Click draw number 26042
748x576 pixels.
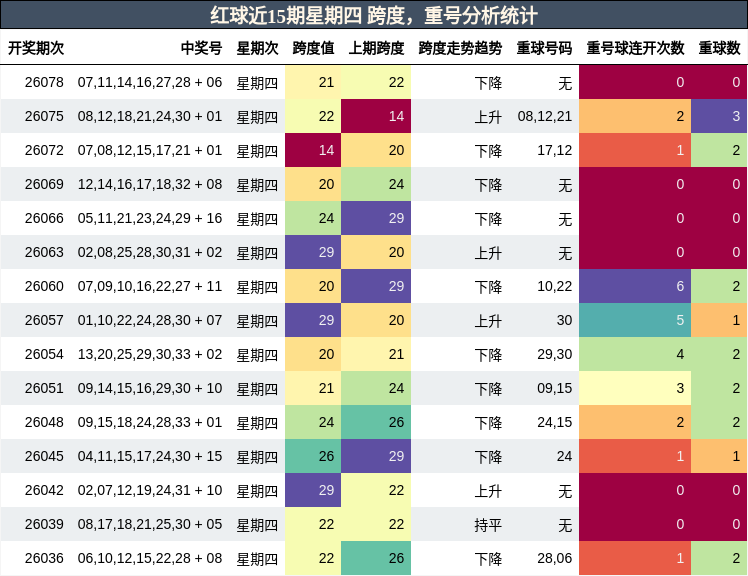[x=44, y=491]
